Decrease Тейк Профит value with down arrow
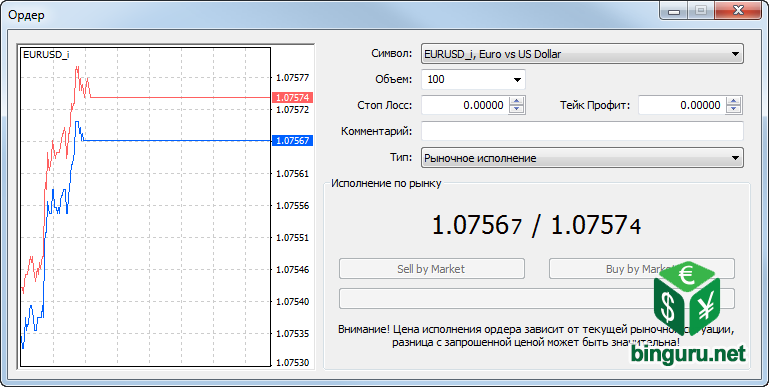This screenshot has height=387, width=769. click(733, 109)
